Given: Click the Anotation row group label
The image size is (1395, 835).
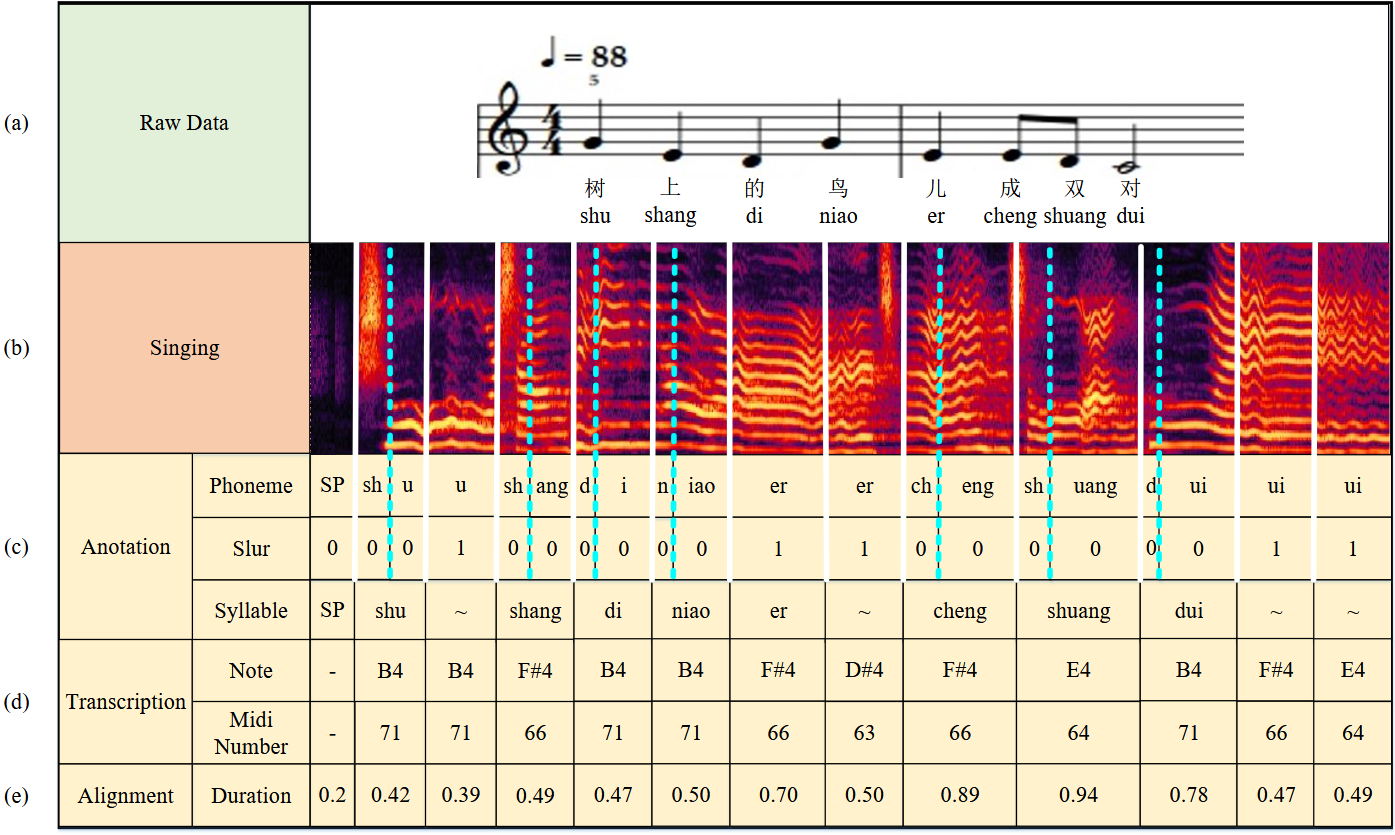Looking at the screenshot, I should pos(126,547).
